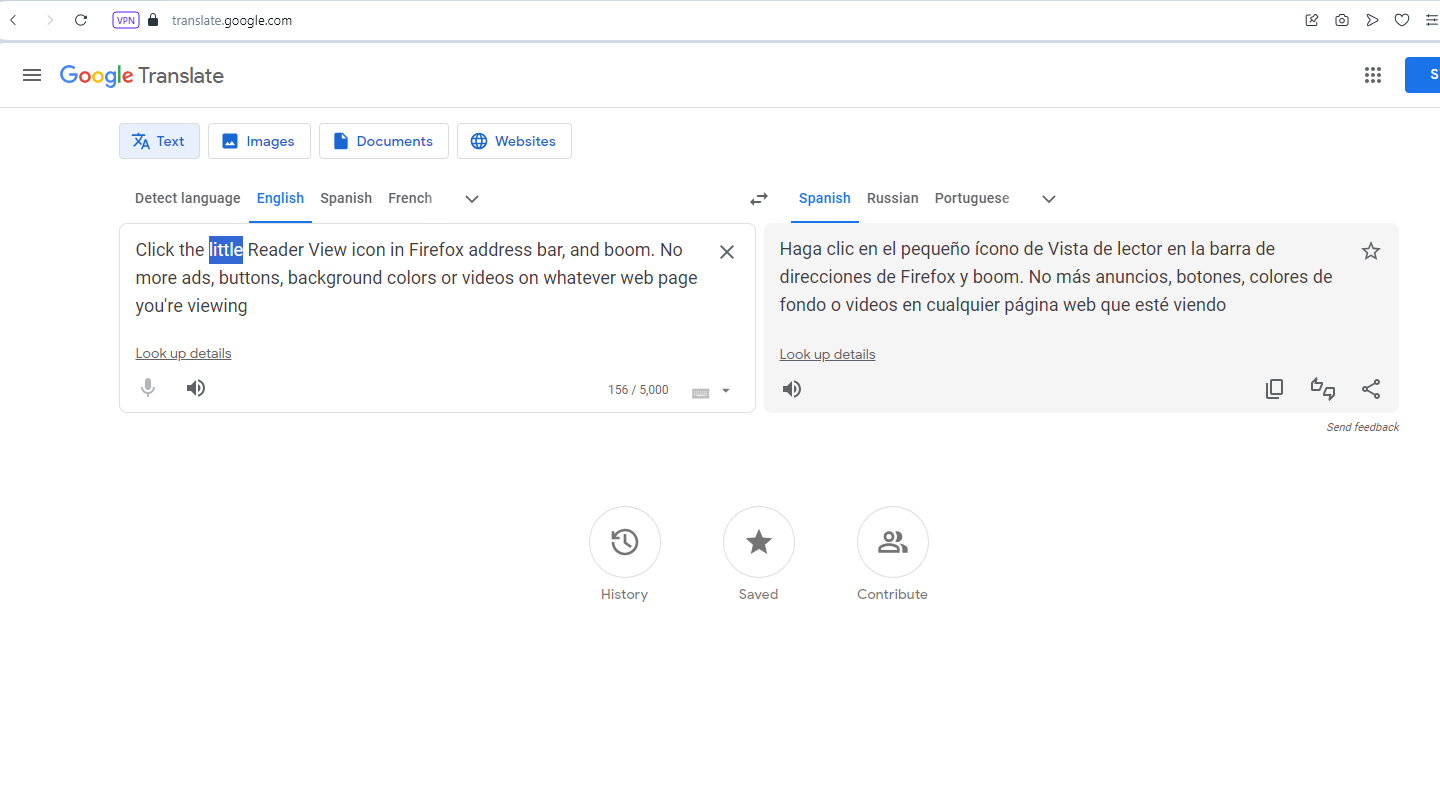The width and height of the screenshot is (1440, 797).
Task: Select English as source language
Action: 280,198
